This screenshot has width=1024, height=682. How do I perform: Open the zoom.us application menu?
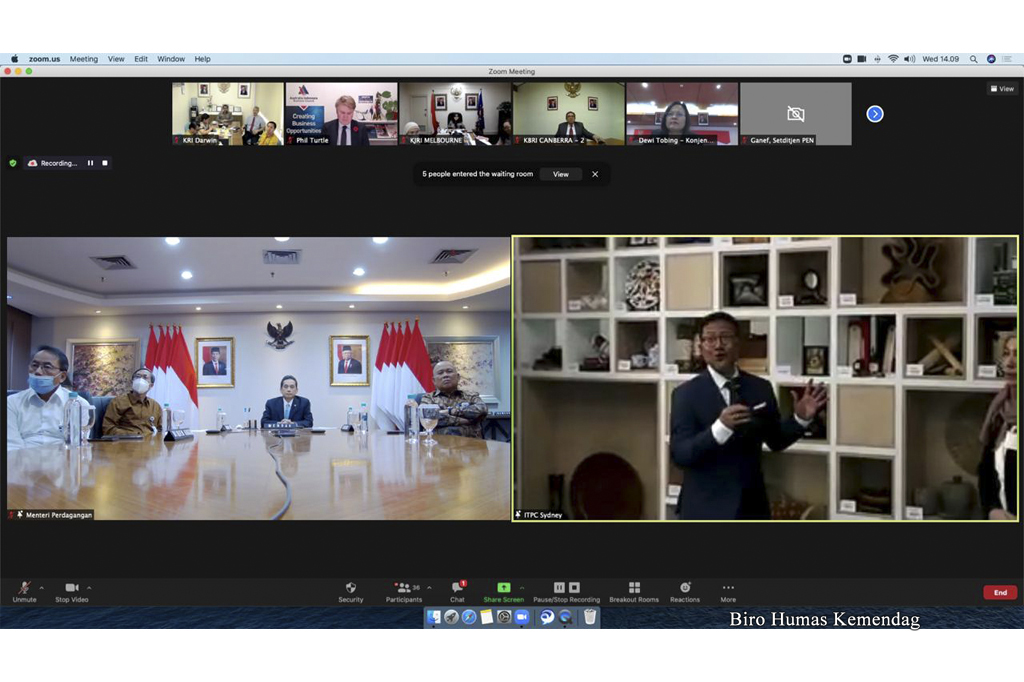44,59
